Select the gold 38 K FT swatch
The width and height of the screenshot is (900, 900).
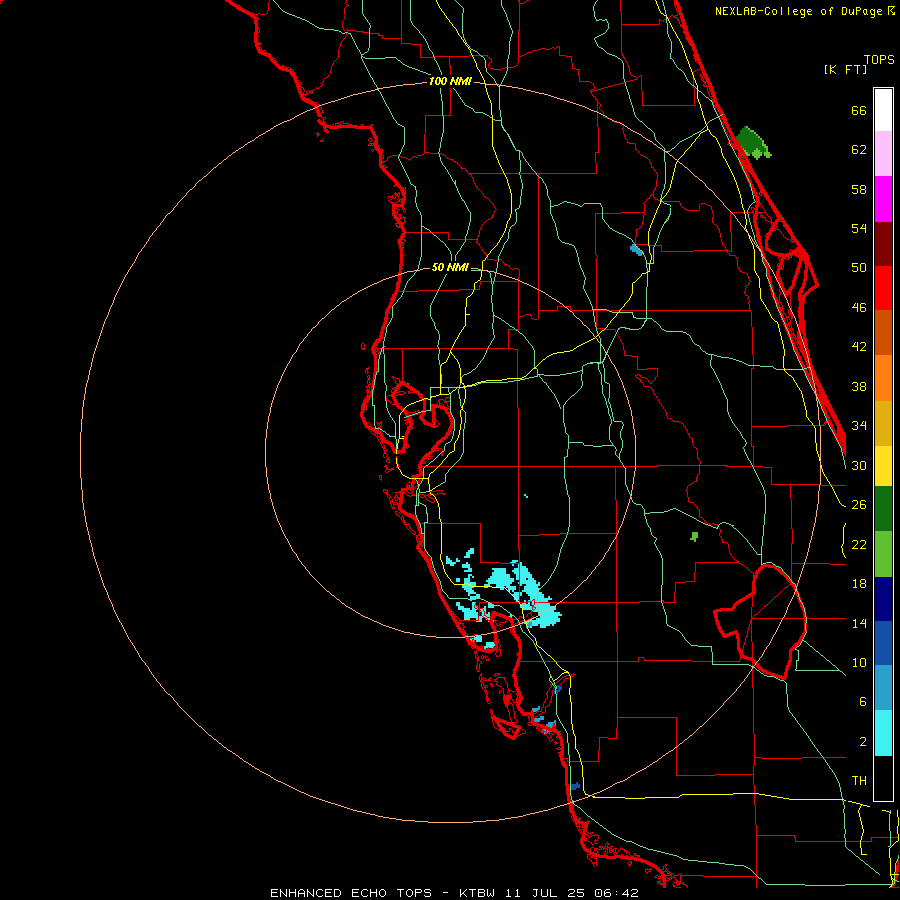(883, 423)
